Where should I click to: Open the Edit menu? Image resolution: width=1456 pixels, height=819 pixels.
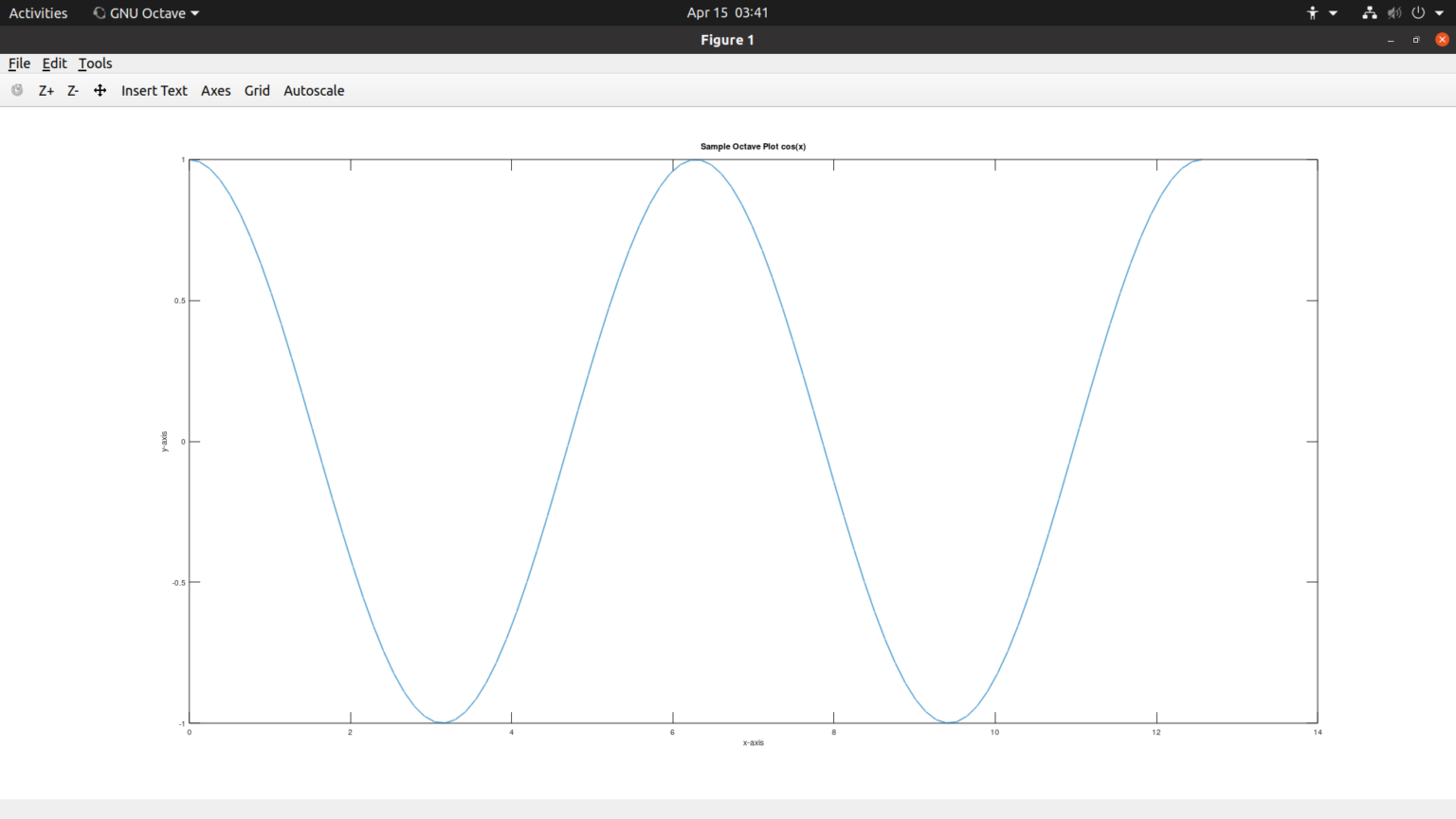[54, 64]
